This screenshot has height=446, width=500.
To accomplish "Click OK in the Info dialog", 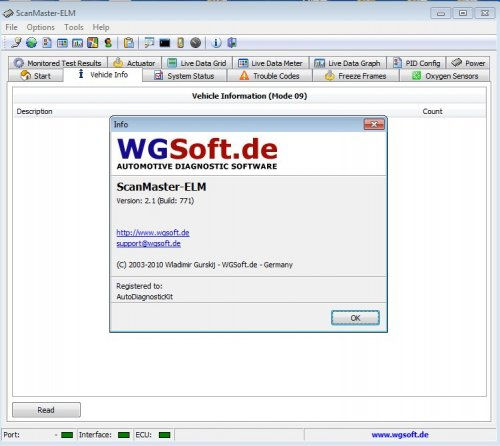I will (355, 318).
